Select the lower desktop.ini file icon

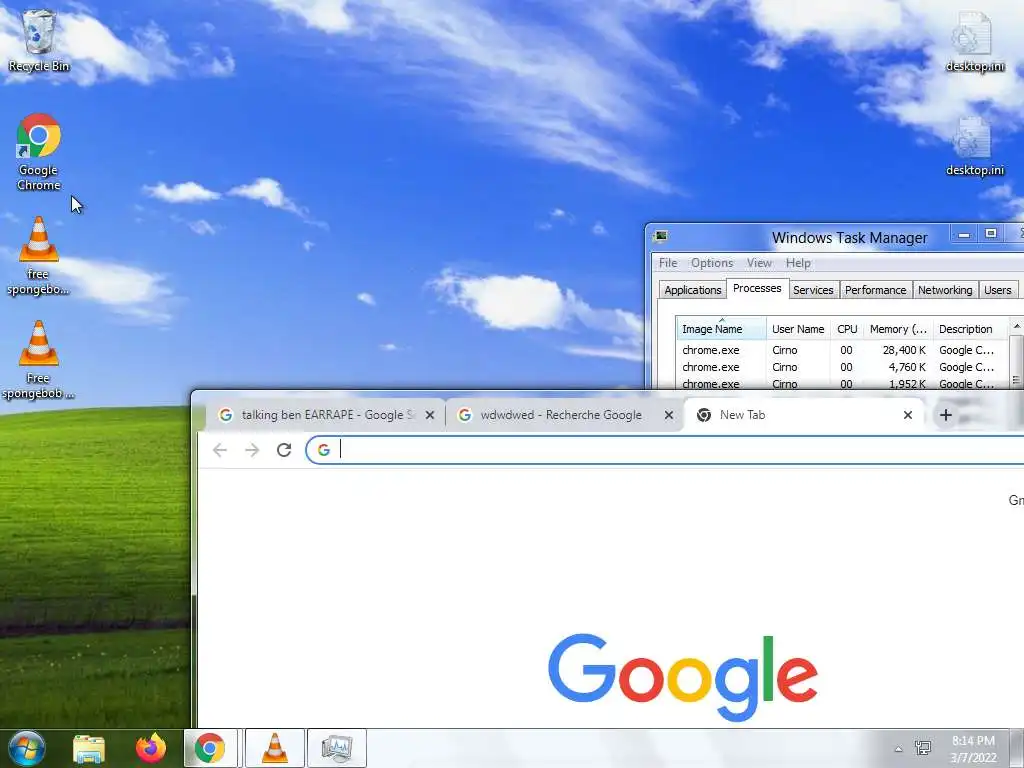click(x=975, y=145)
